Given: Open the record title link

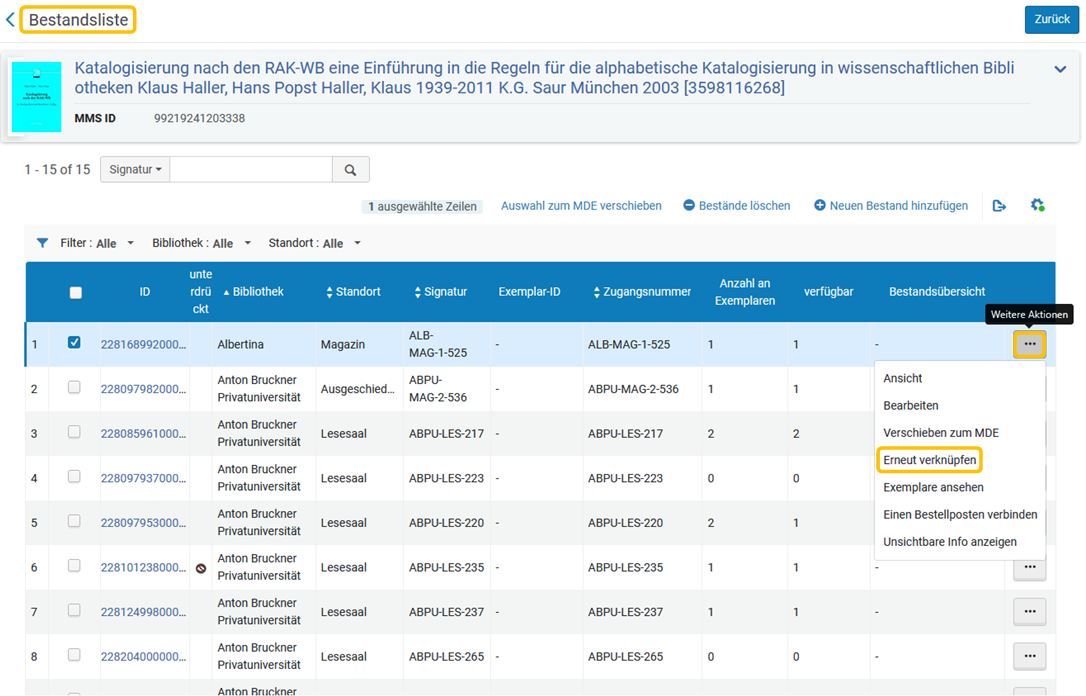Looking at the screenshot, I should (544, 78).
